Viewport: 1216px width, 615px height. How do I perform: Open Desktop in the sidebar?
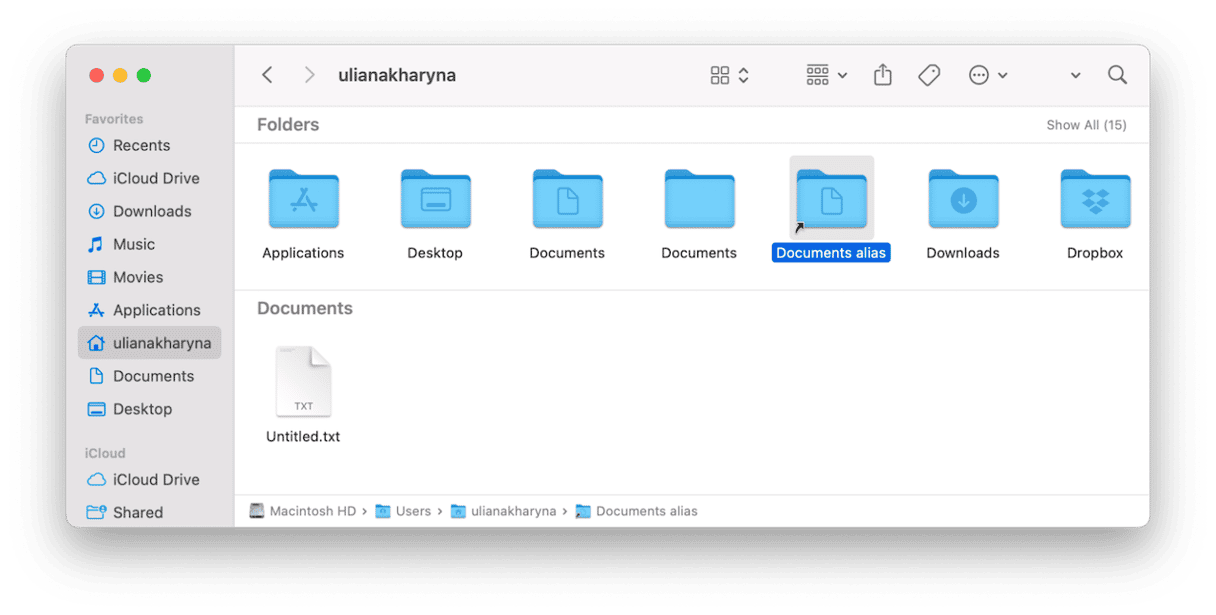tap(150, 409)
